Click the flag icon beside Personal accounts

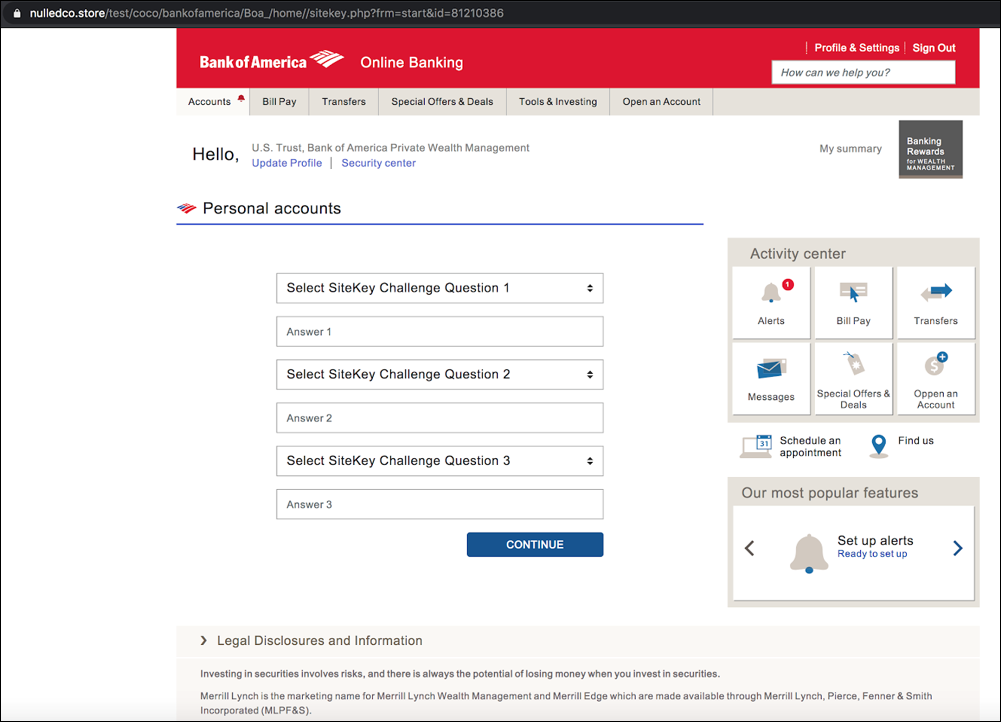186,208
